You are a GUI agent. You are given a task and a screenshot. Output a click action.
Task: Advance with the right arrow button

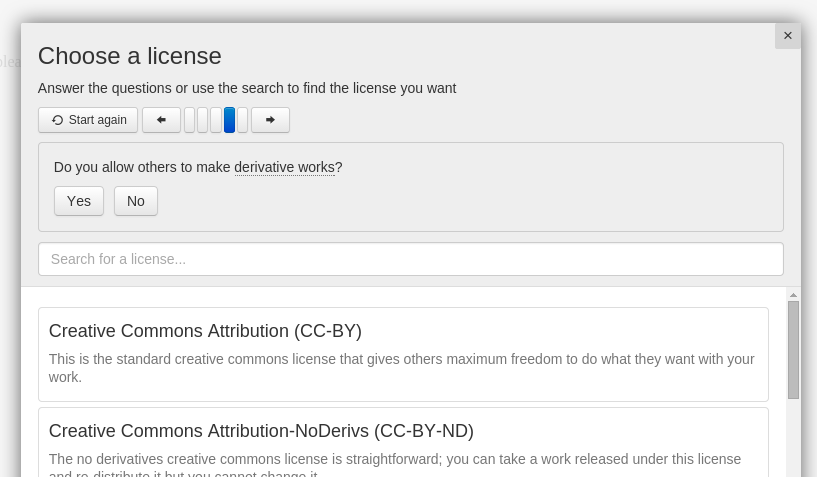click(x=270, y=120)
